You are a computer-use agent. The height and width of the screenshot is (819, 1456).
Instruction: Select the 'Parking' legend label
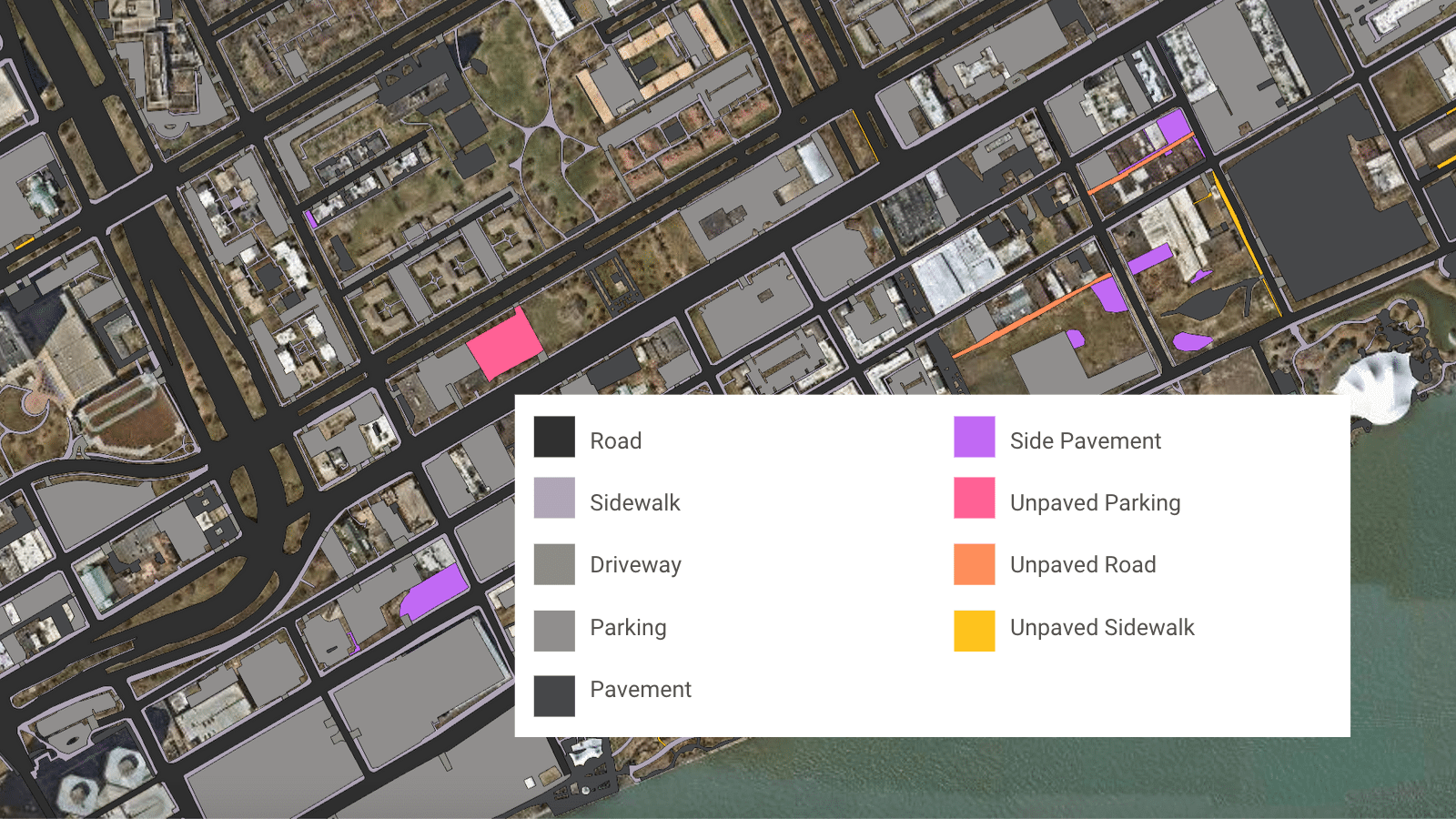click(x=629, y=628)
